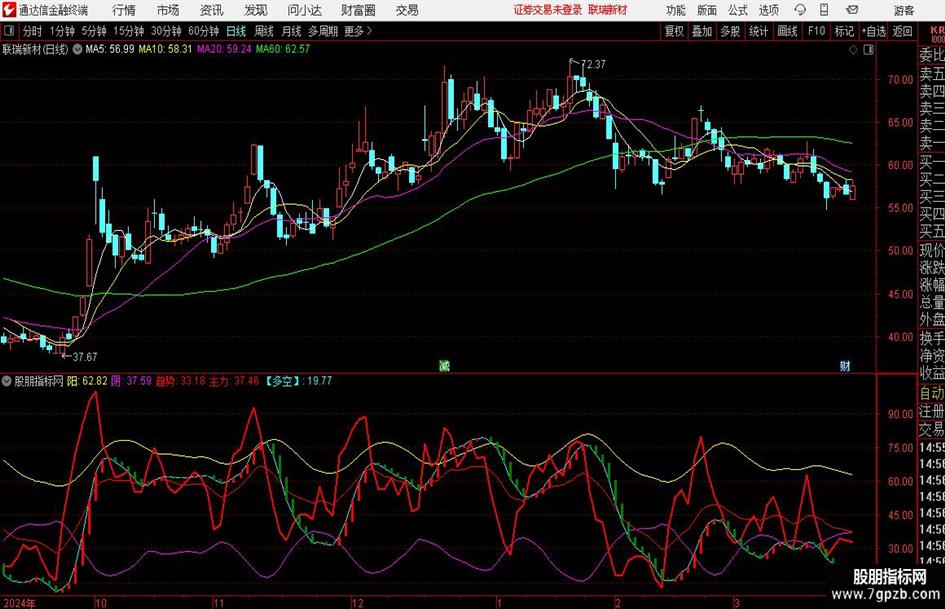Click the 游客 guest account label
The image size is (945, 609).
pyautogui.click(x=903, y=10)
